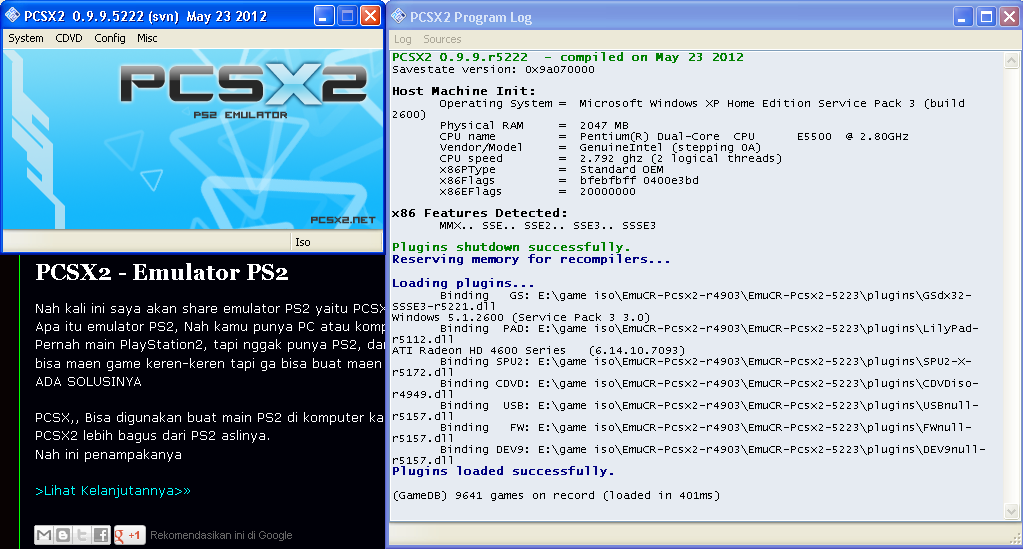The image size is (1024, 549).
Task: Click the Iso status bar field
Action: pos(336,242)
